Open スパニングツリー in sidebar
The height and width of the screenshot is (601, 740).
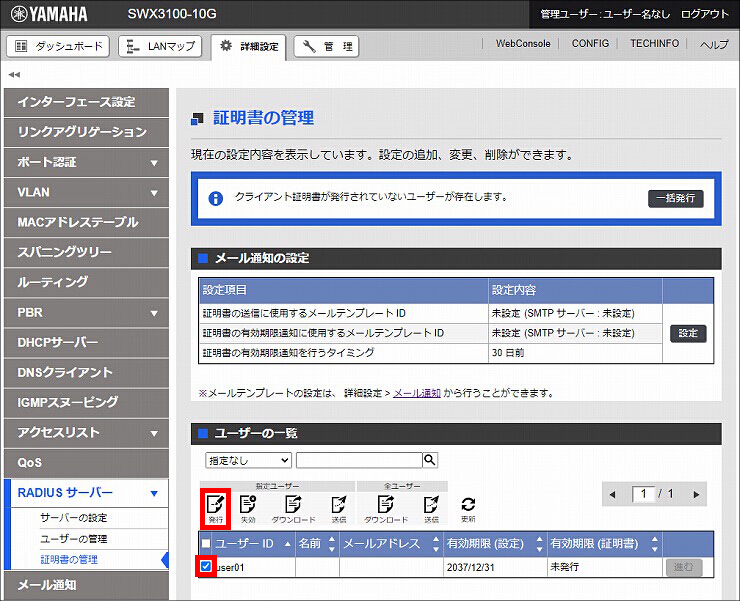tap(86, 252)
